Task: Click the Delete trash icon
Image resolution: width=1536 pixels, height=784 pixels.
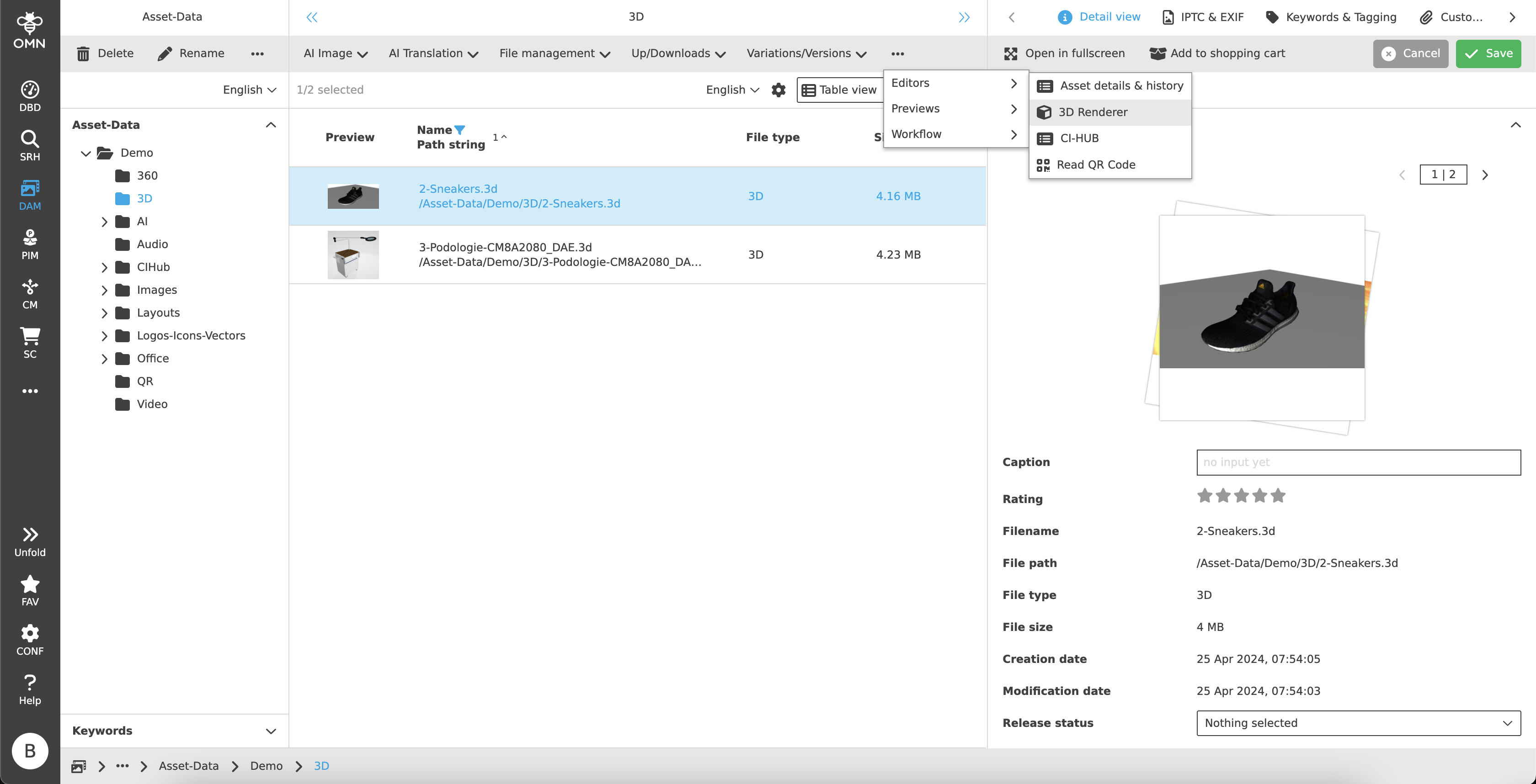Action: [x=83, y=53]
